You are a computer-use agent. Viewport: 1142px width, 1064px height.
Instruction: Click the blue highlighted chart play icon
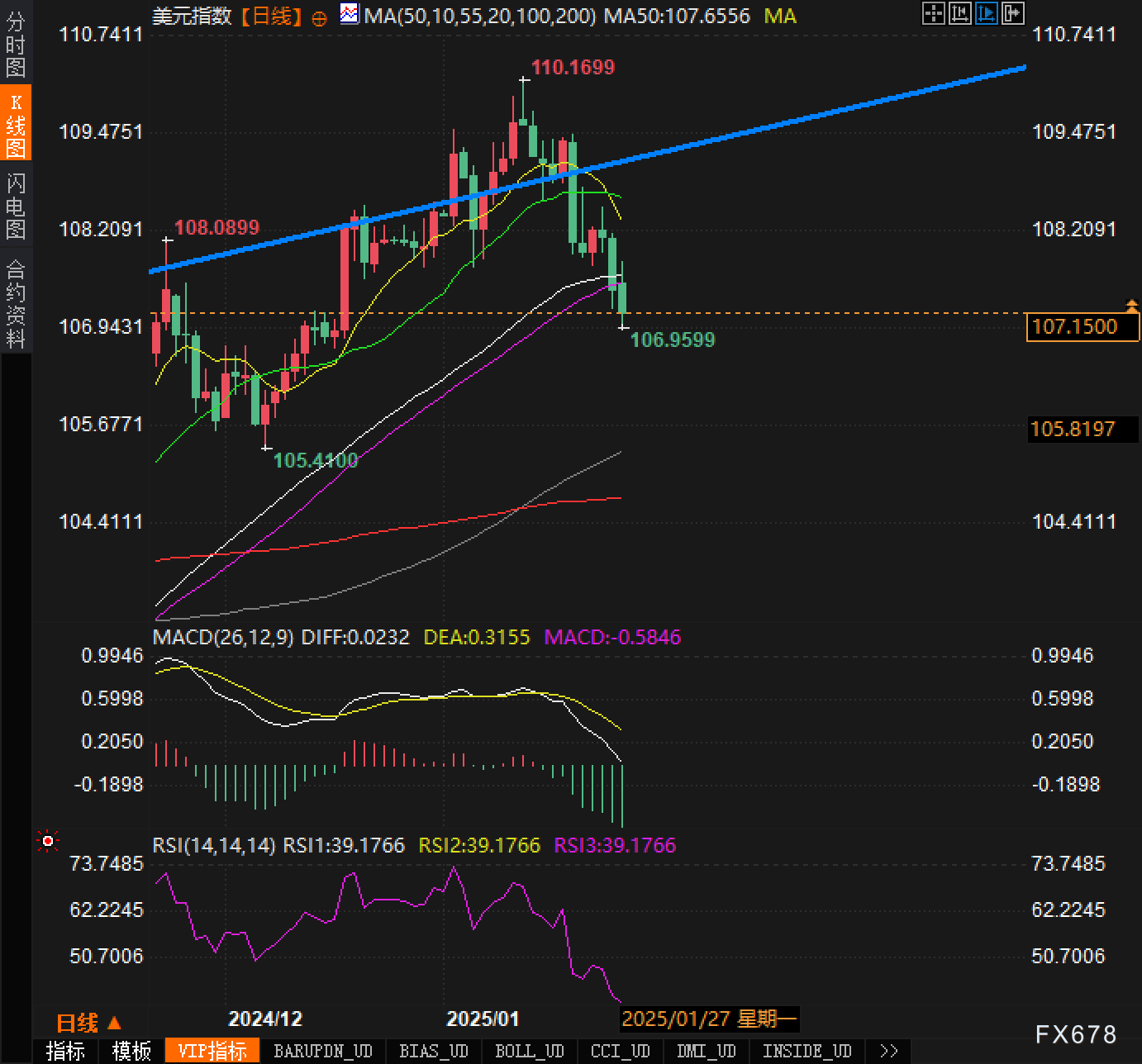(986, 13)
